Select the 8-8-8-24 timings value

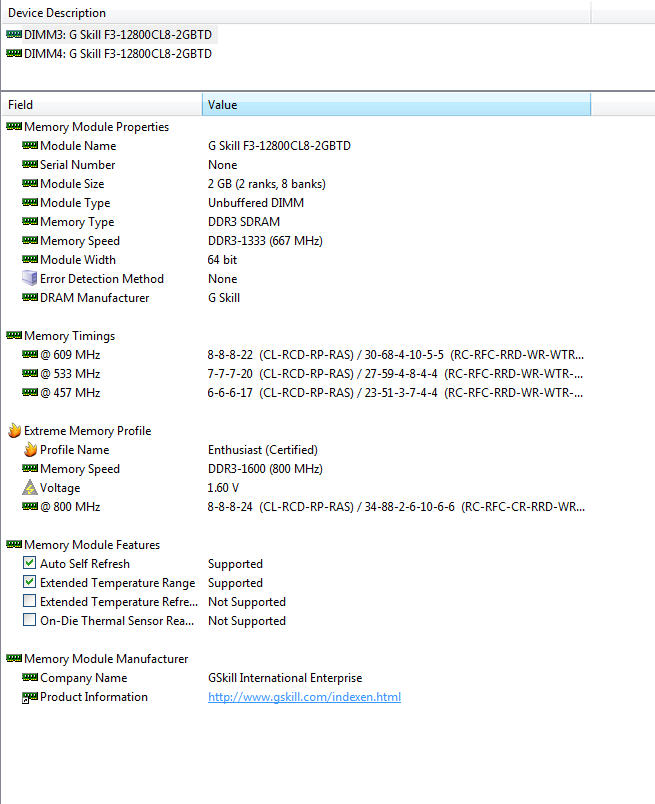(396, 507)
